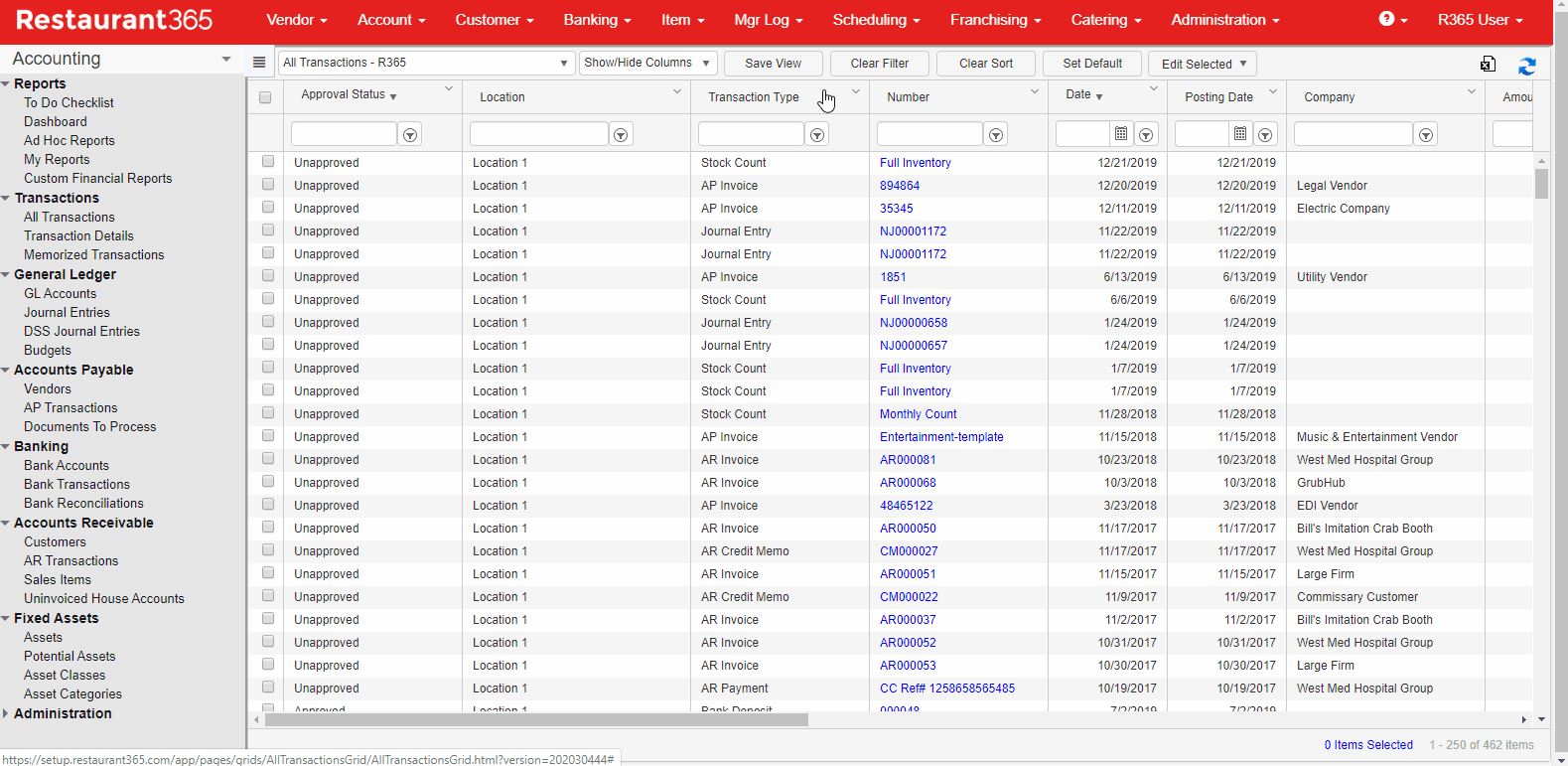The width and height of the screenshot is (1568, 766).
Task: Sort by the Transaction Type column header
Action: pos(754,97)
